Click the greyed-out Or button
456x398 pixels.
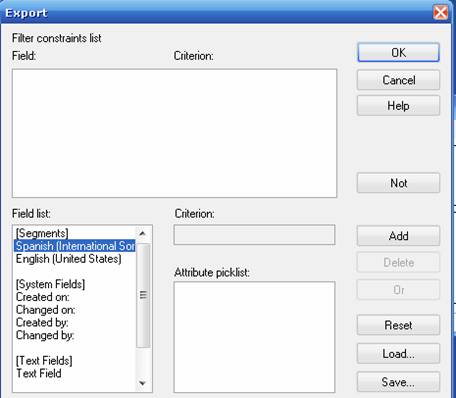click(398, 290)
